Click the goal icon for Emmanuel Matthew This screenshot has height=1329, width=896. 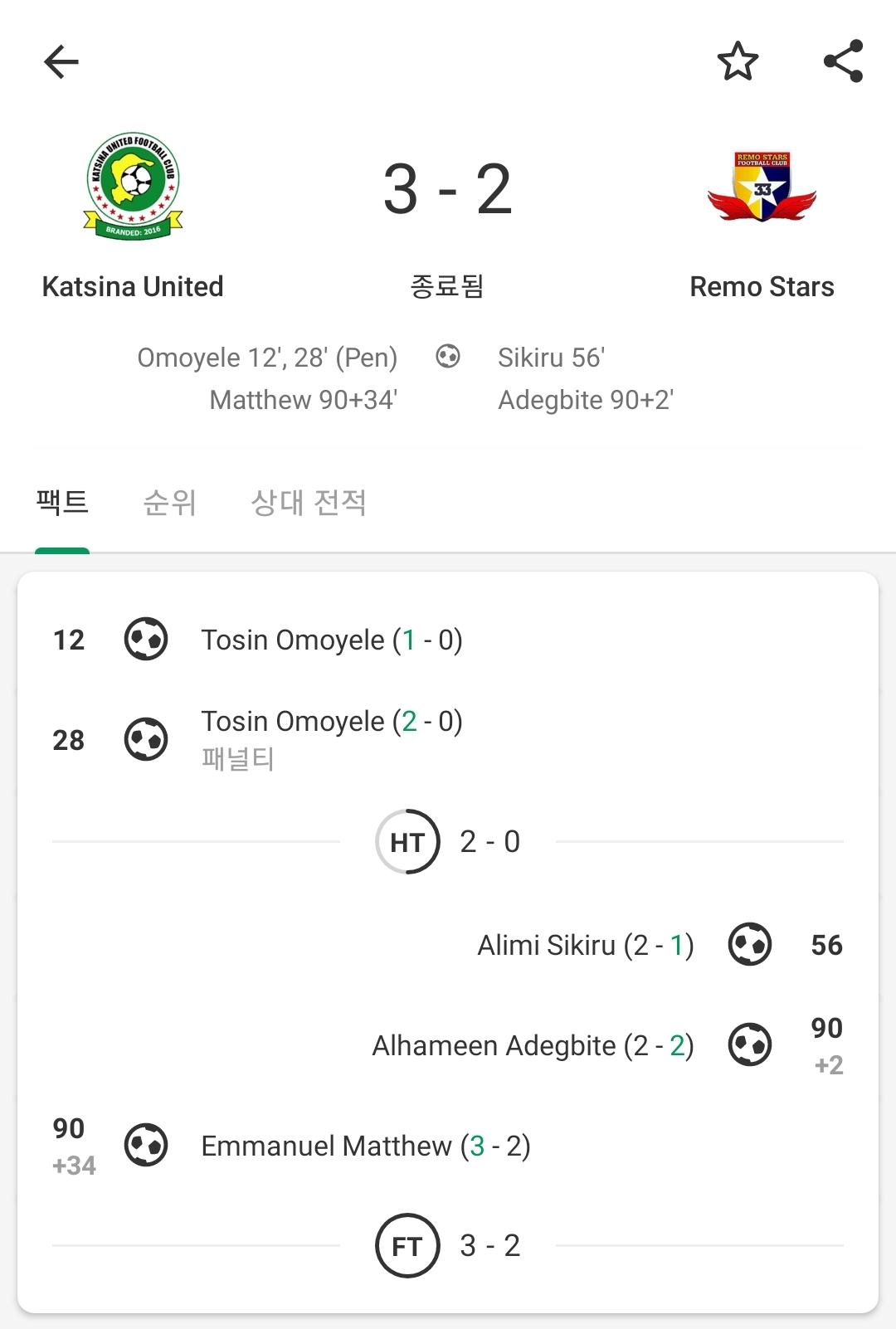click(146, 1145)
